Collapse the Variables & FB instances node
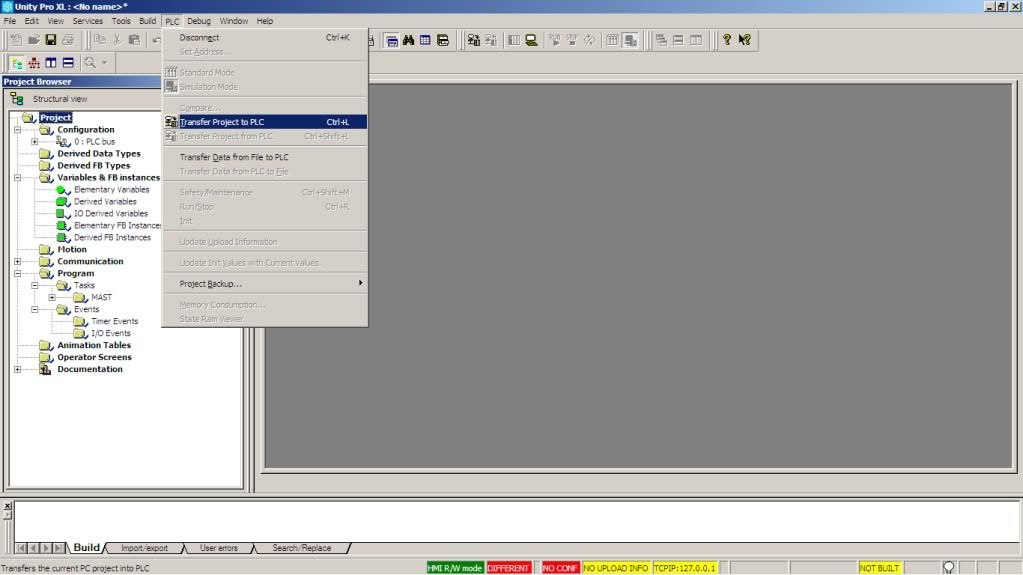The width and height of the screenshot is (1023, 575). click(18, 178)
